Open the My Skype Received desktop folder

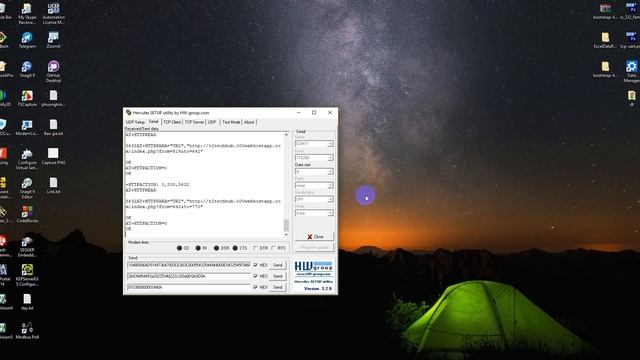pos(27,14)
